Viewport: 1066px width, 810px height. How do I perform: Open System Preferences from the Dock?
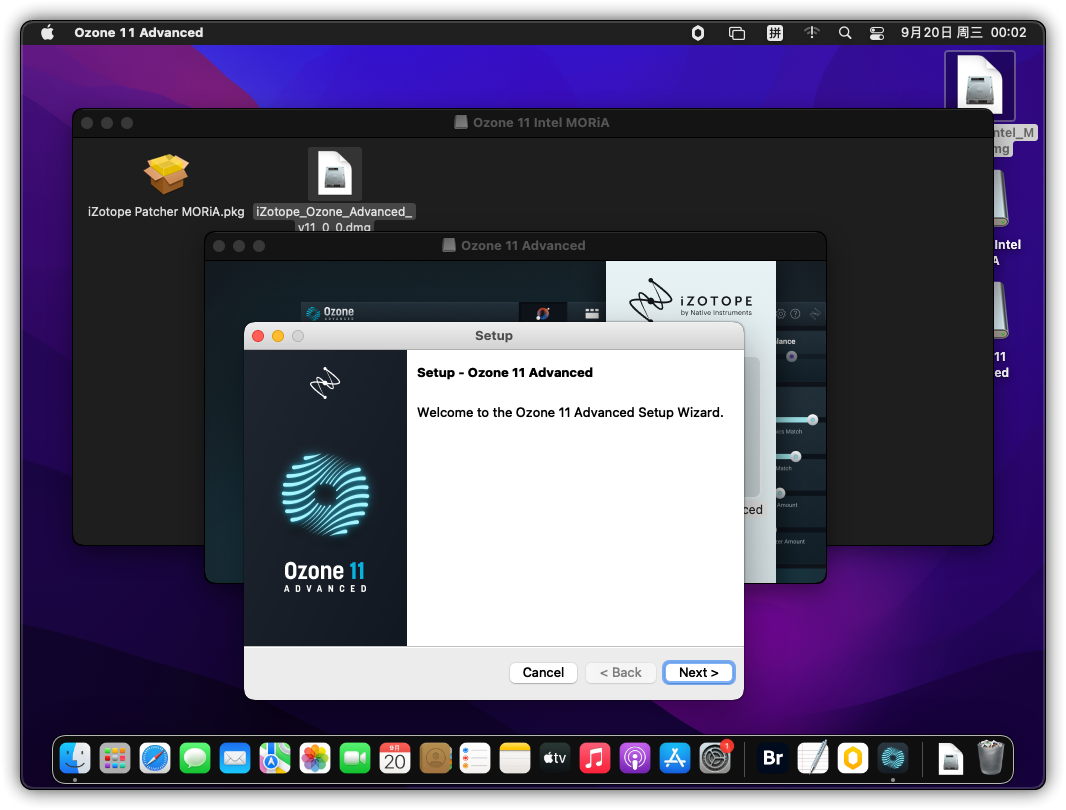click(715, 758)
